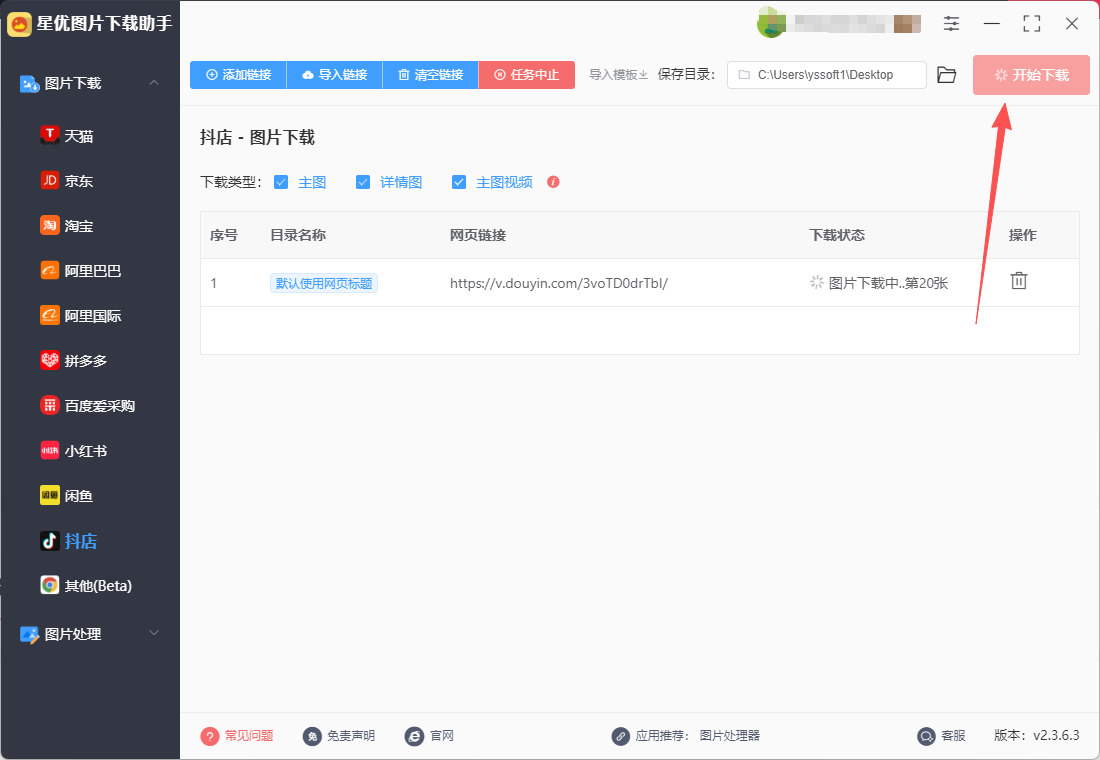Open 拼多多 image download
The width and height of the screenshot is (1100, 760).
click(74, 360)
